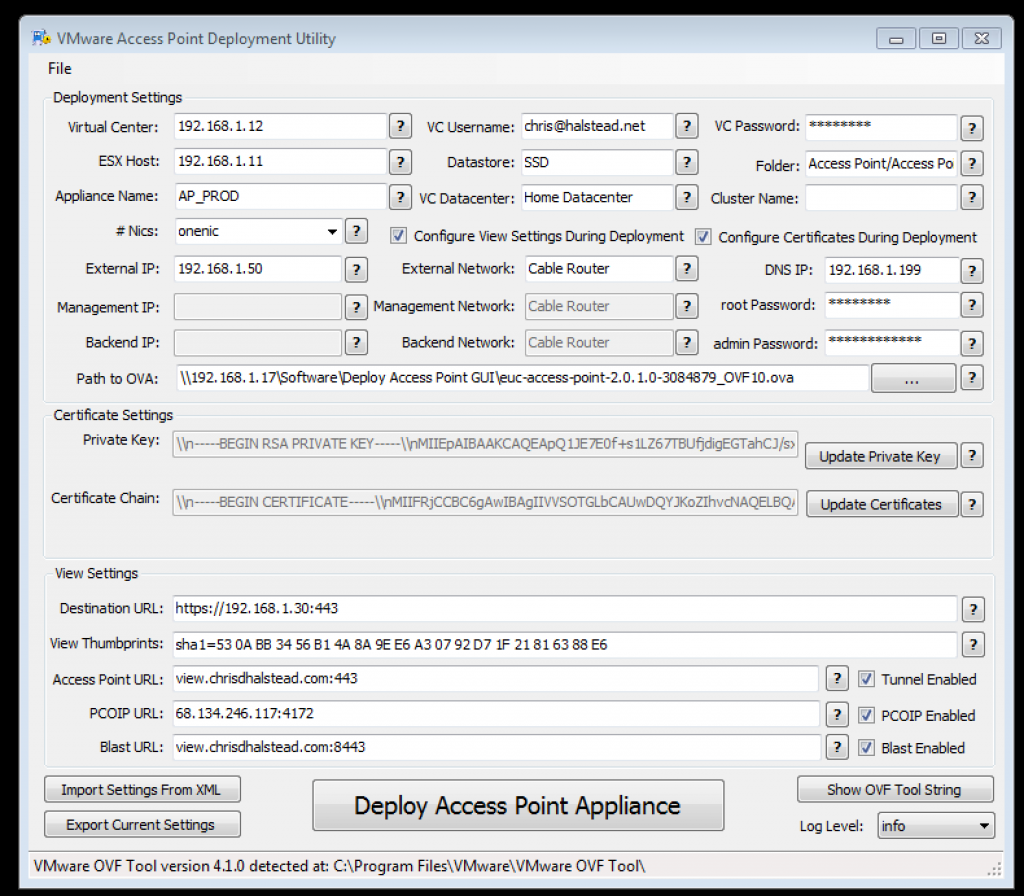
Task: Click the help icon next to View Thumbprints
Action: tap(973, 645)
